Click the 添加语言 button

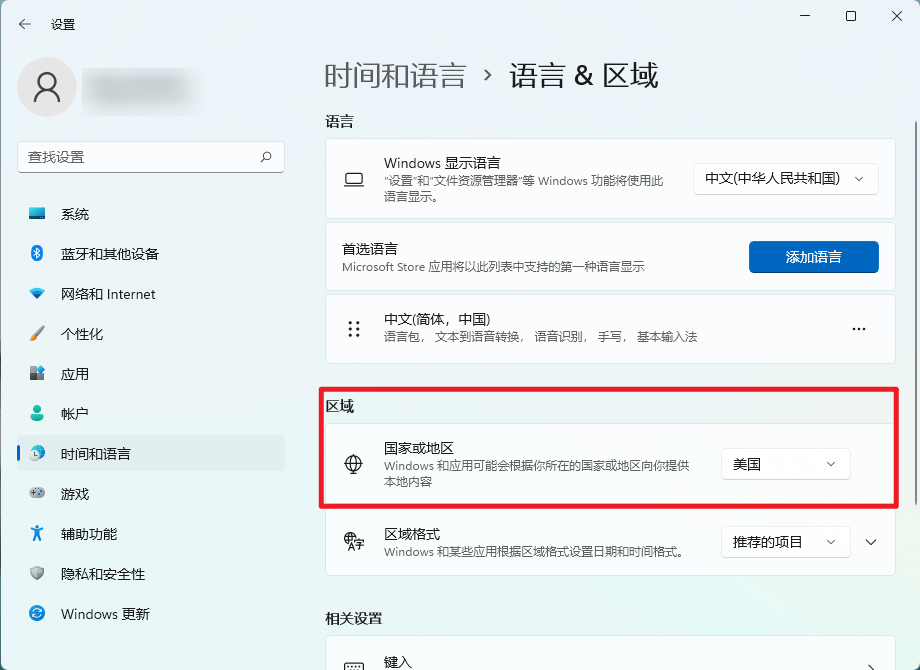pyautogui.click(x=813, y=257)
